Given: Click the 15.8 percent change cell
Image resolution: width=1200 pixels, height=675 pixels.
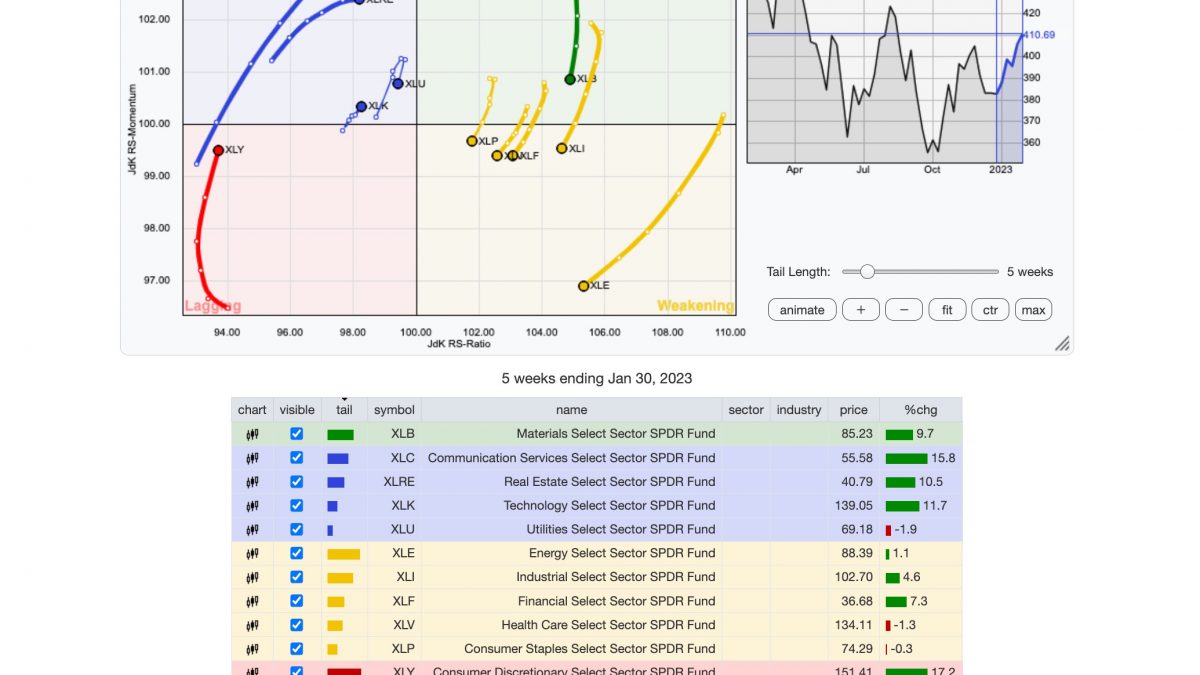Looking at the screenshot, I should (920, 458).
